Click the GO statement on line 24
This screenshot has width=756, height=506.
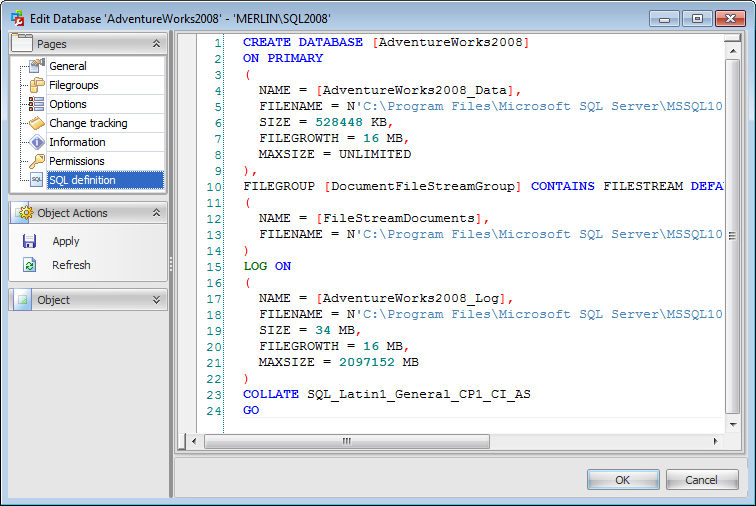pos(251,410)
